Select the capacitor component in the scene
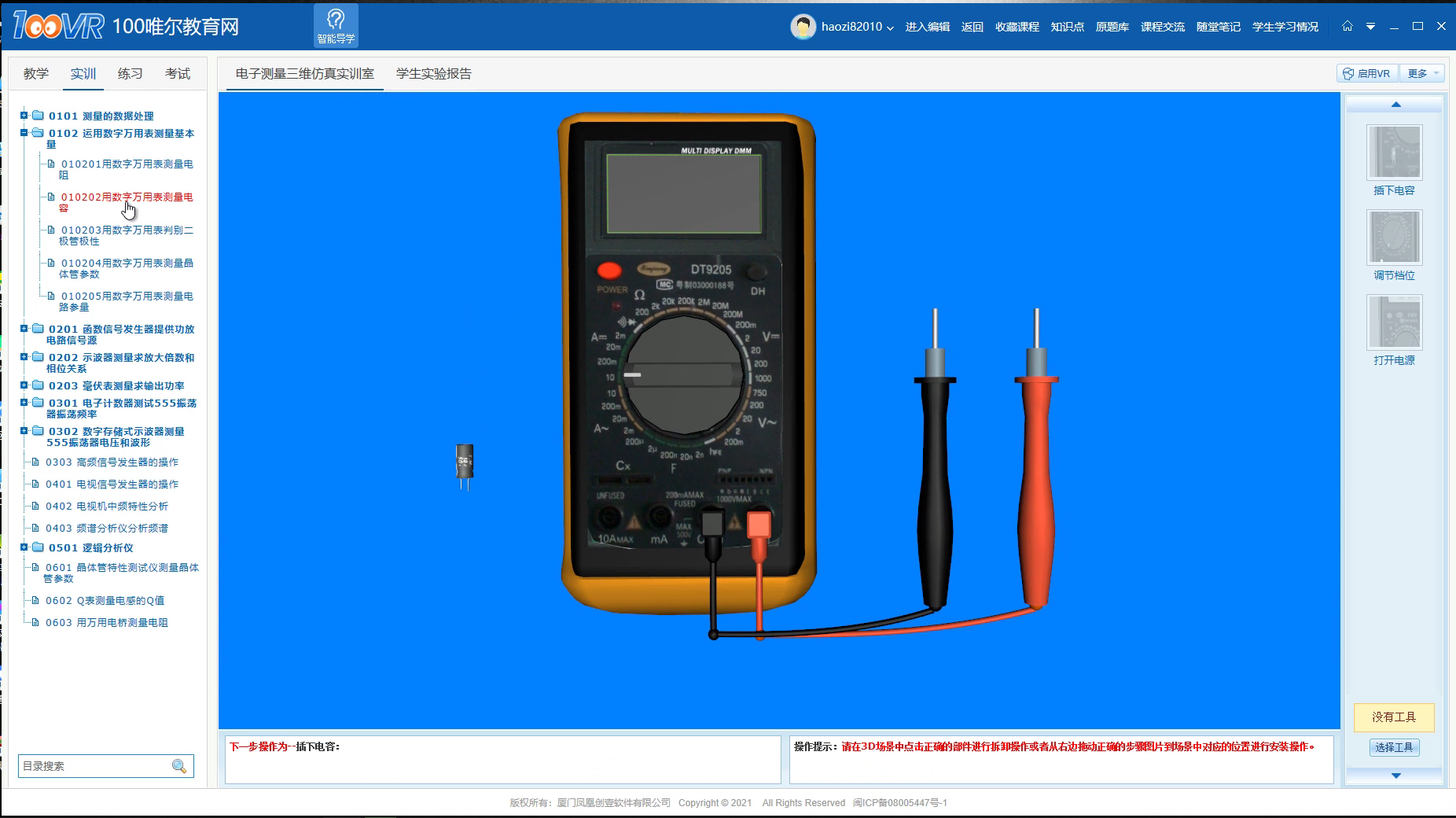The height and width of the screenshot is (818, 1456). pyautogui.click(x=465, y=462)
